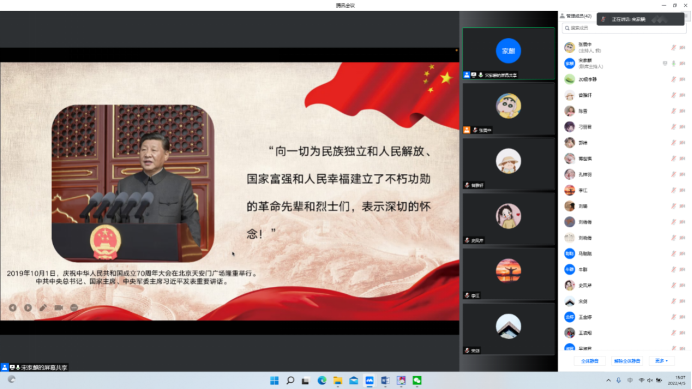Screen dimensions: 692x389
Task: Toggle the muted microphone for the 20-prefixed member
Action: tap(673, 79)
